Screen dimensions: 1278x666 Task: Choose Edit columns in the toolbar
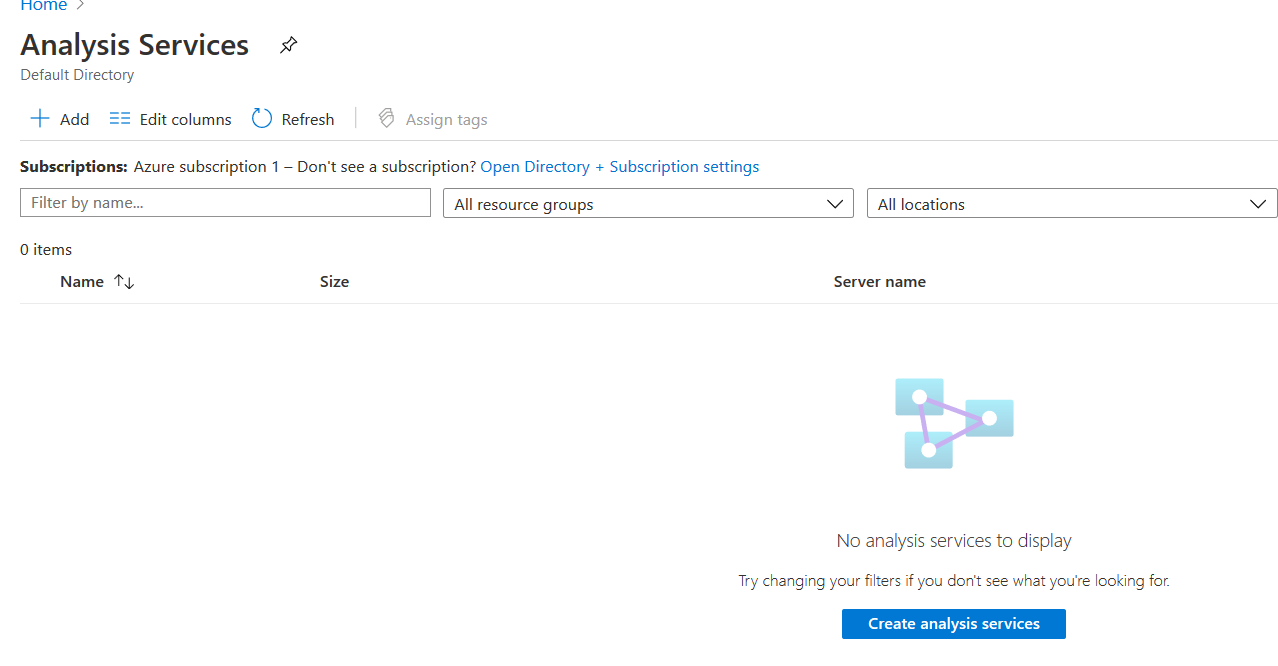pyautogui.click(x=185, y=120)
